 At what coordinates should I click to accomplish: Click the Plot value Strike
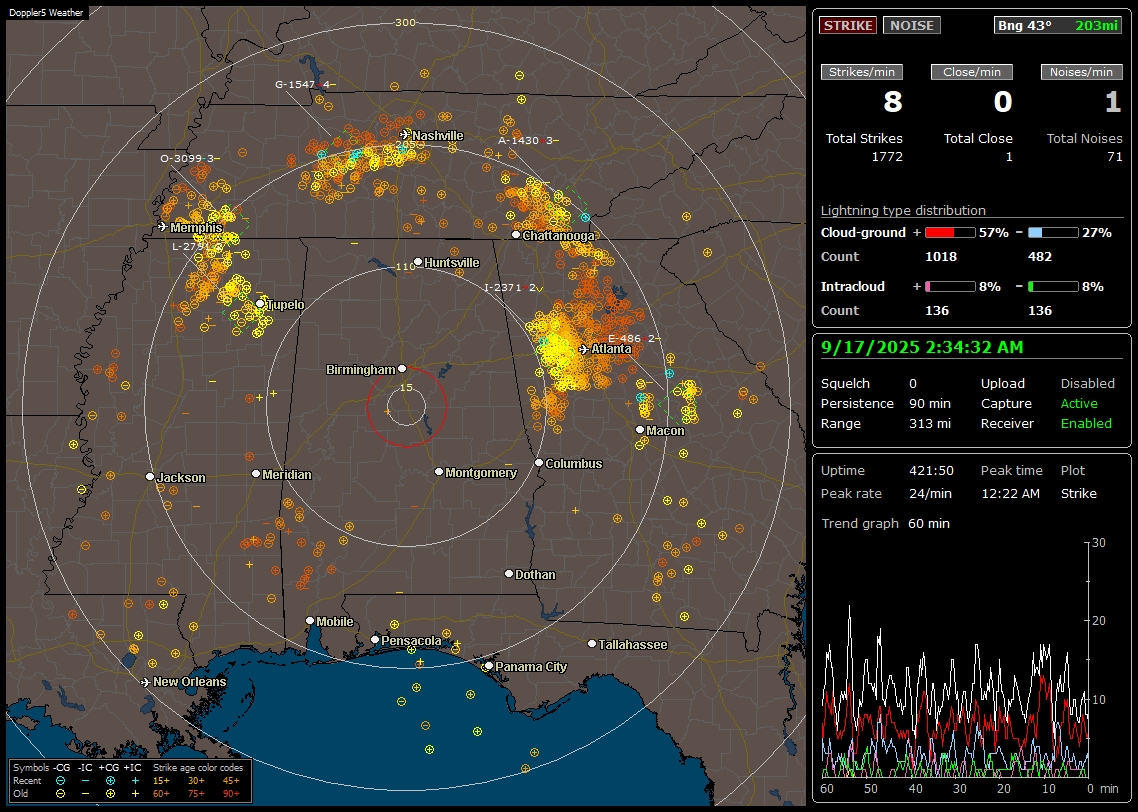(1078, 493)
